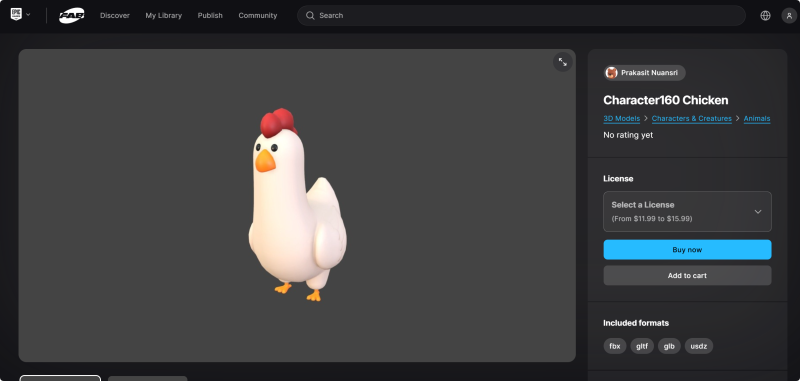This screenshot has height=381, width=800.
Task: Select the gltf format tag
Action: coord(642,346)
